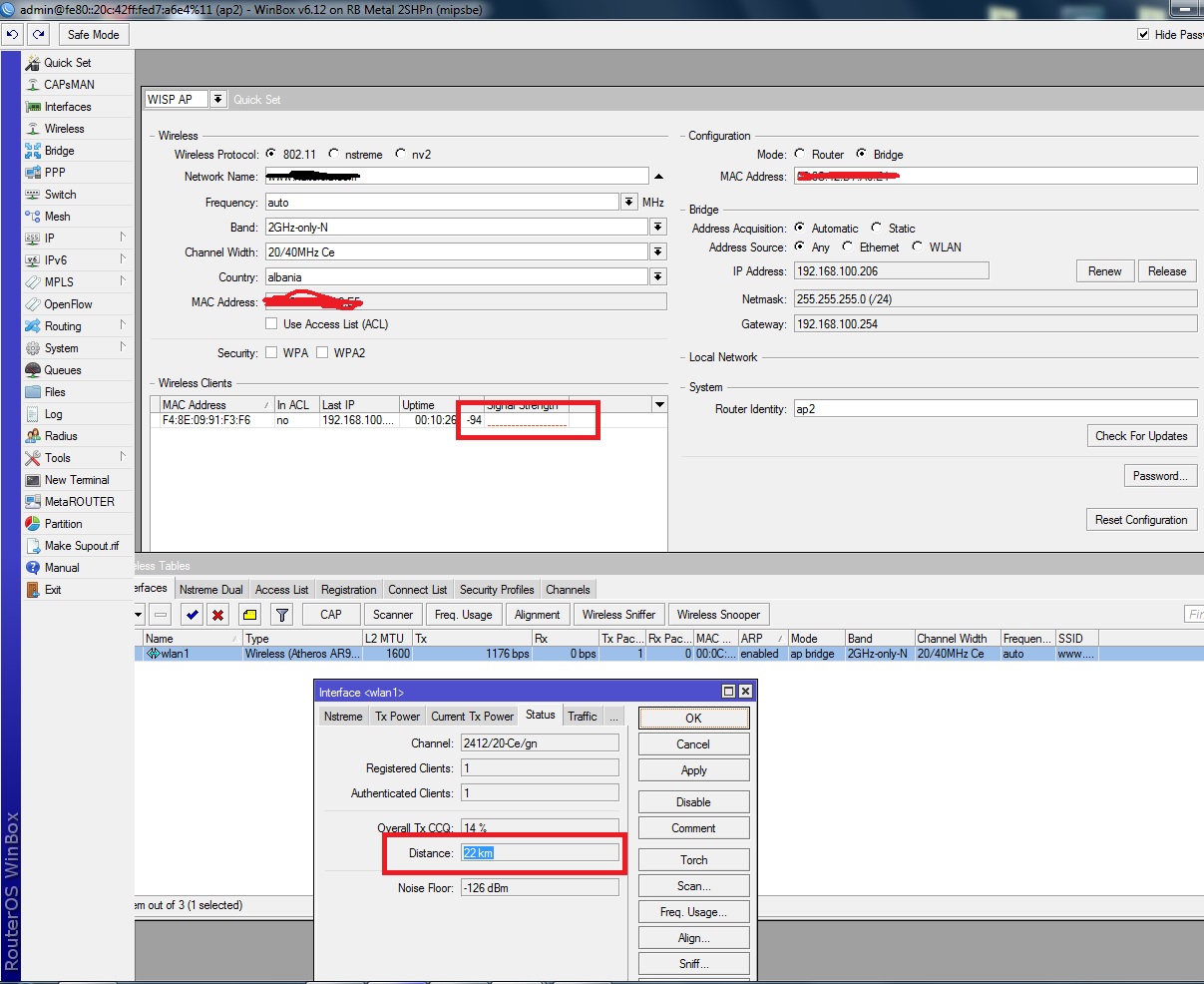Click the filter funnel icon
This screenshot has width=1204, height=984.
coord(282,615)
